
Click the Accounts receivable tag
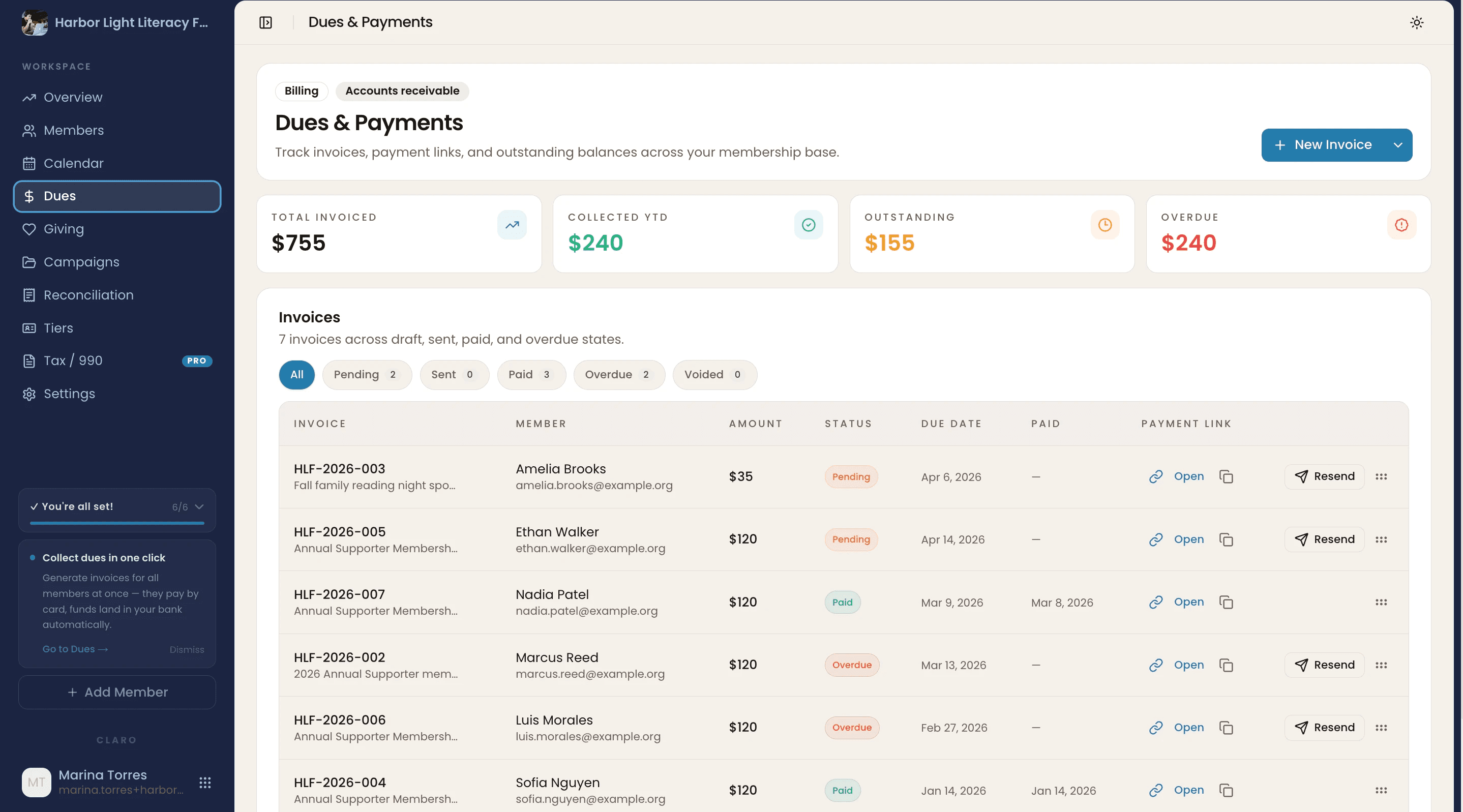coord(402,91)
